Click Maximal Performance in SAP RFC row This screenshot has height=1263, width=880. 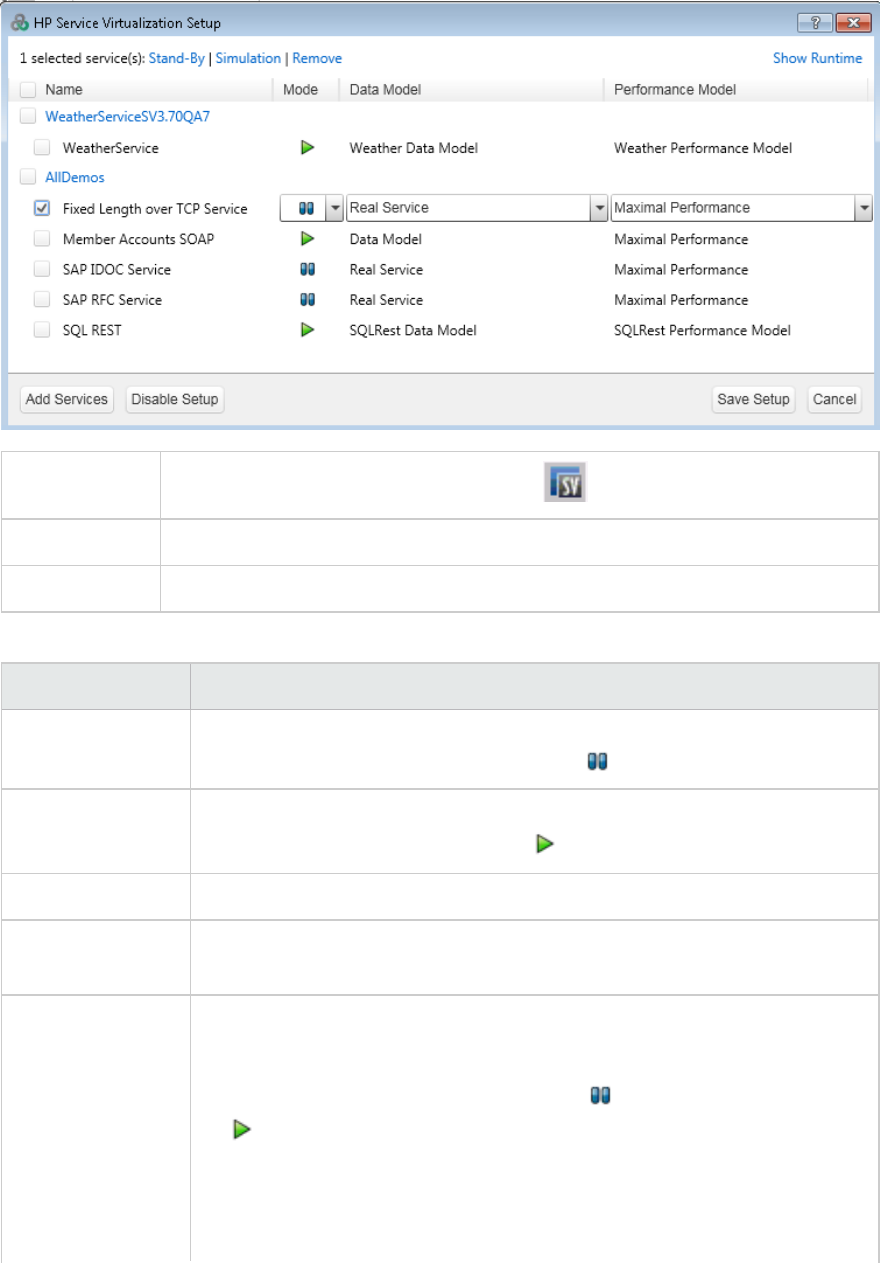[681, 300]
